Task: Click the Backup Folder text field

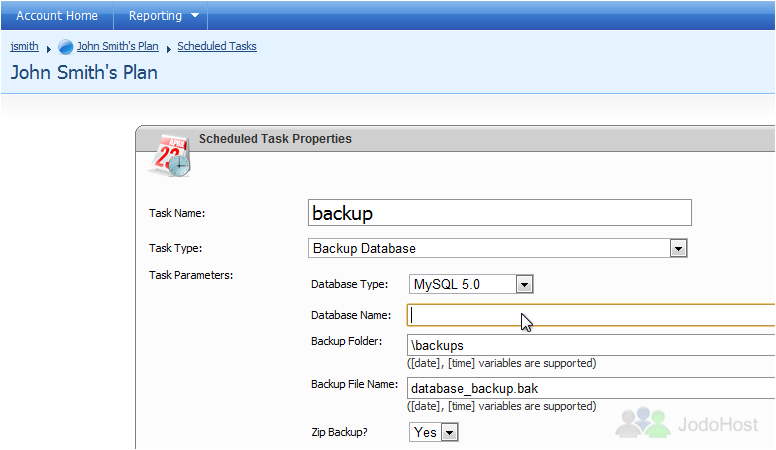Action: point(591,345)
